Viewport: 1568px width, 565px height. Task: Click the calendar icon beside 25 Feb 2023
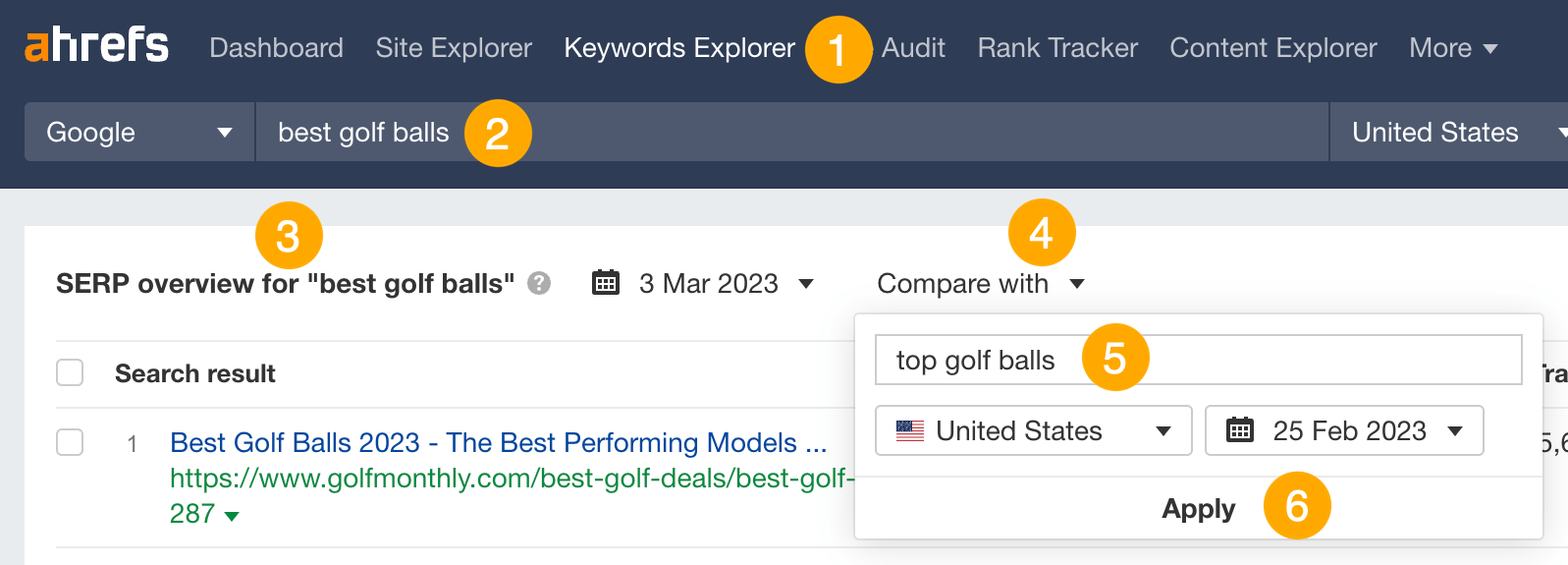point(1240,429)
